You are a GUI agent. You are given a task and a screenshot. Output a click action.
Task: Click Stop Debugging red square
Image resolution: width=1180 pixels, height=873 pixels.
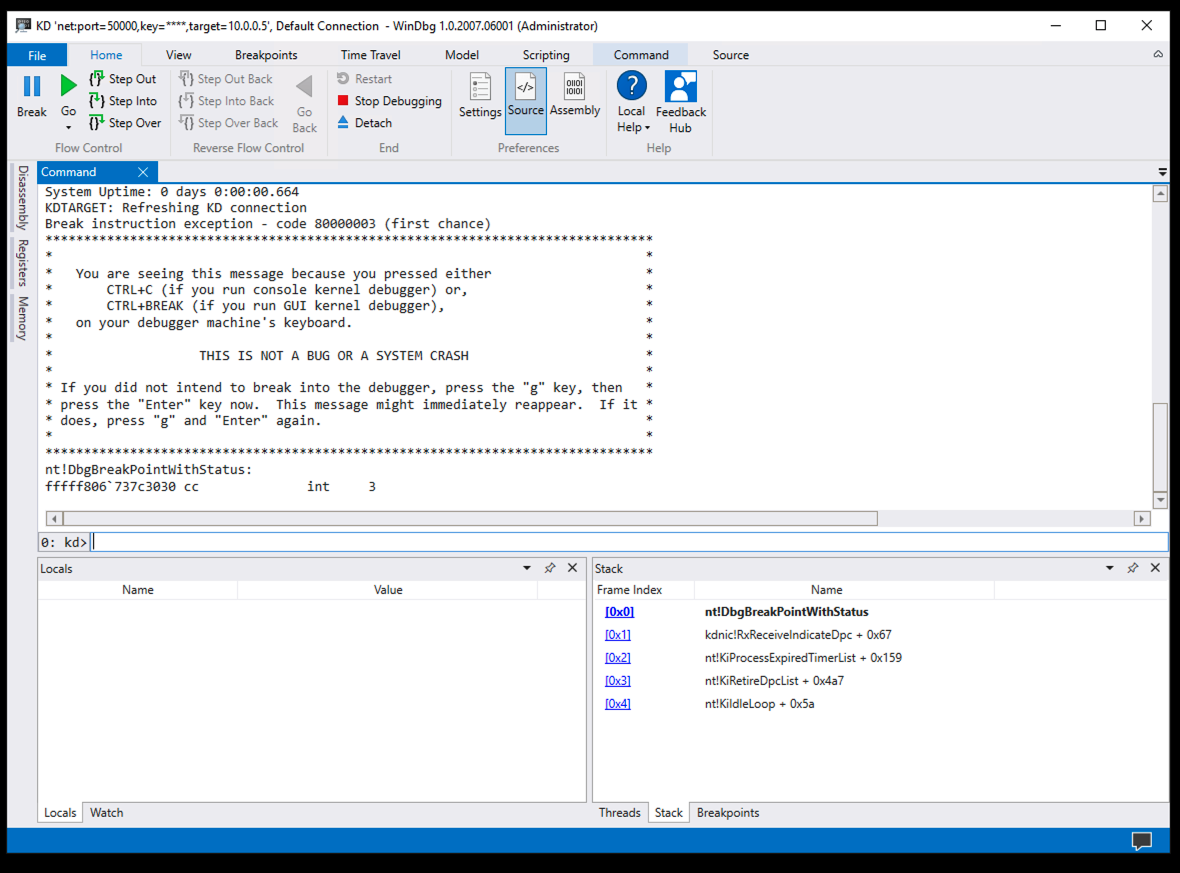pos(343,100)
